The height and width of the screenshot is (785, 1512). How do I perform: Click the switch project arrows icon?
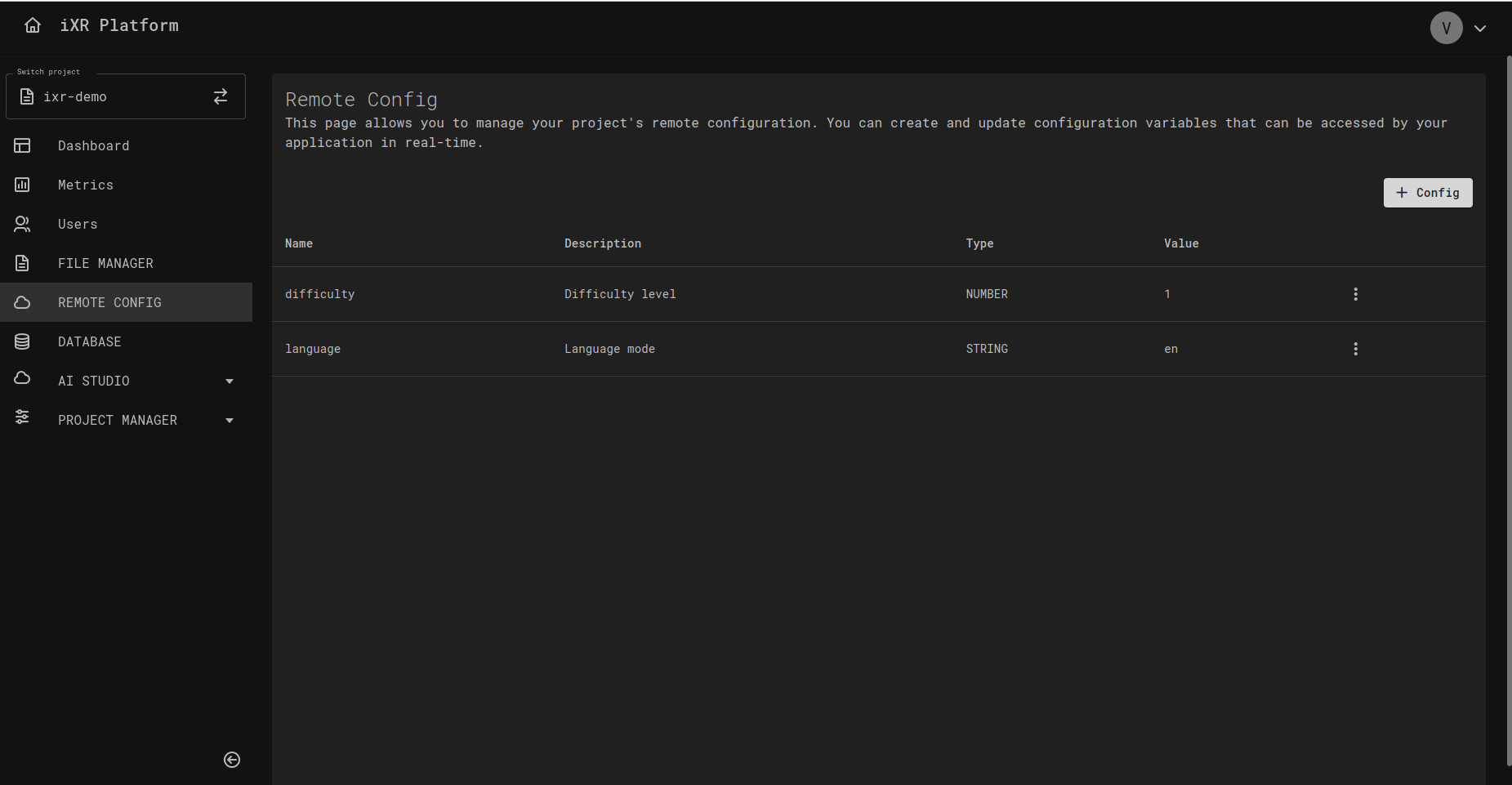tap(221, 96)
